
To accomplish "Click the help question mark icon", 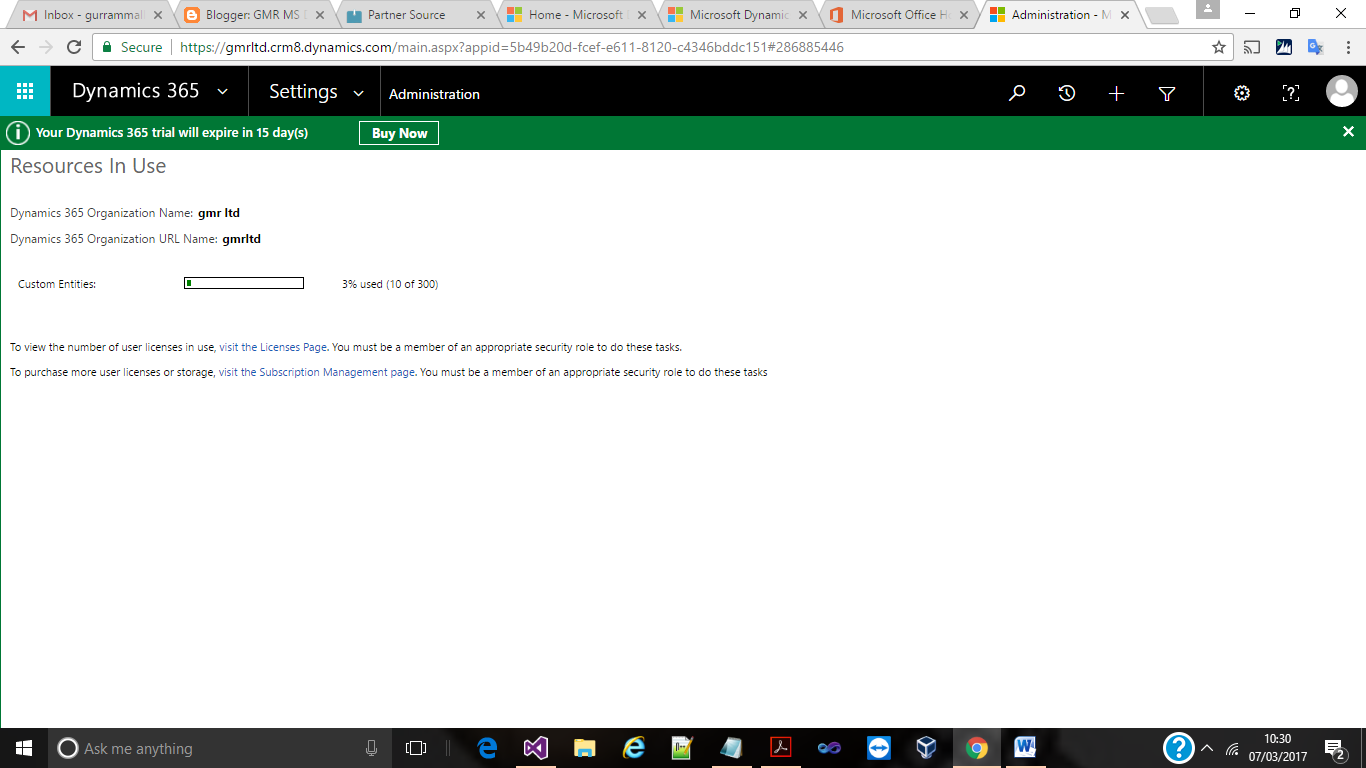I will click(1291, 93).
